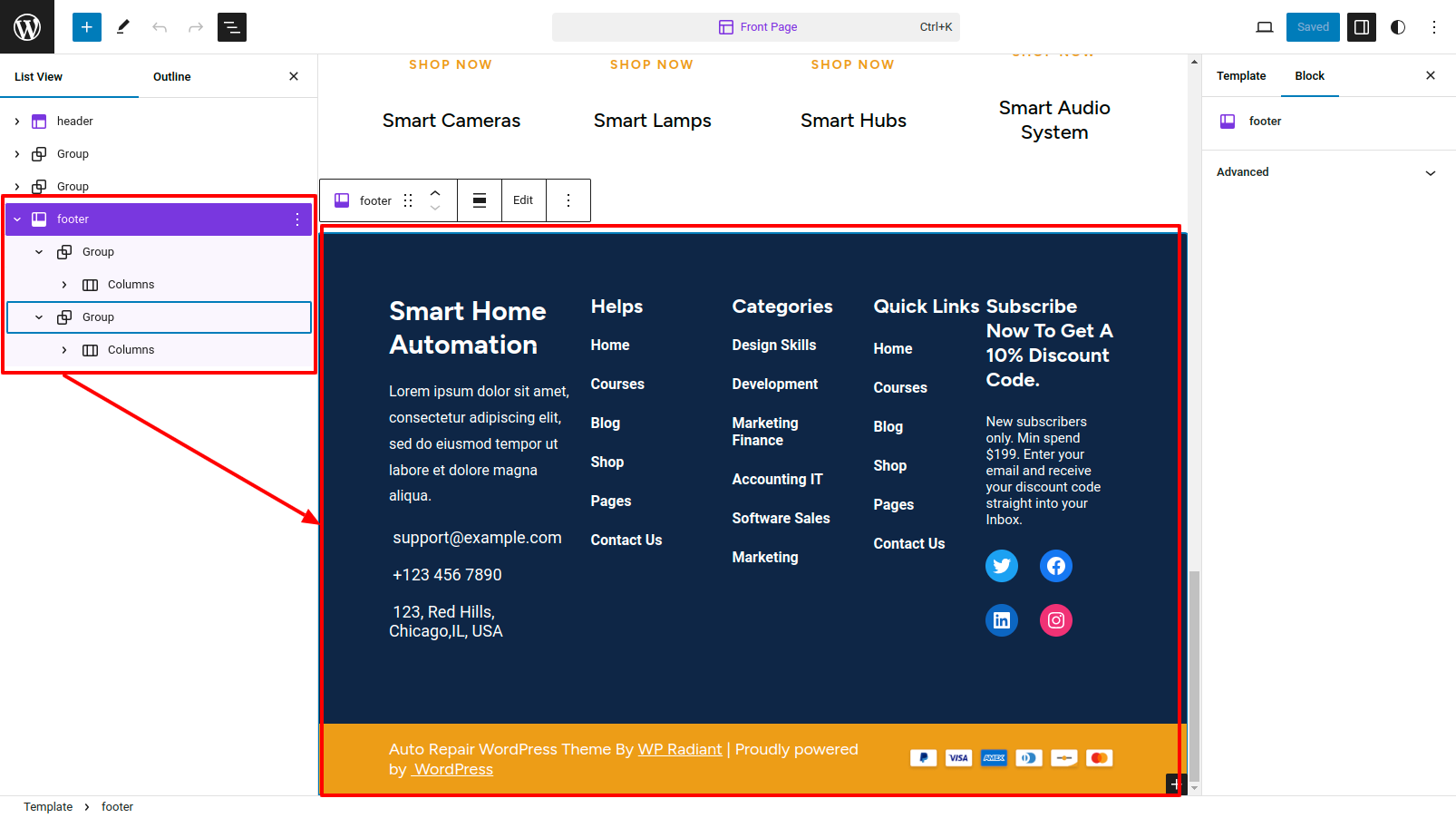The image size is (1456, 818).
Task: Select the pencil Tools icon
Action: (x=123, y=27)
